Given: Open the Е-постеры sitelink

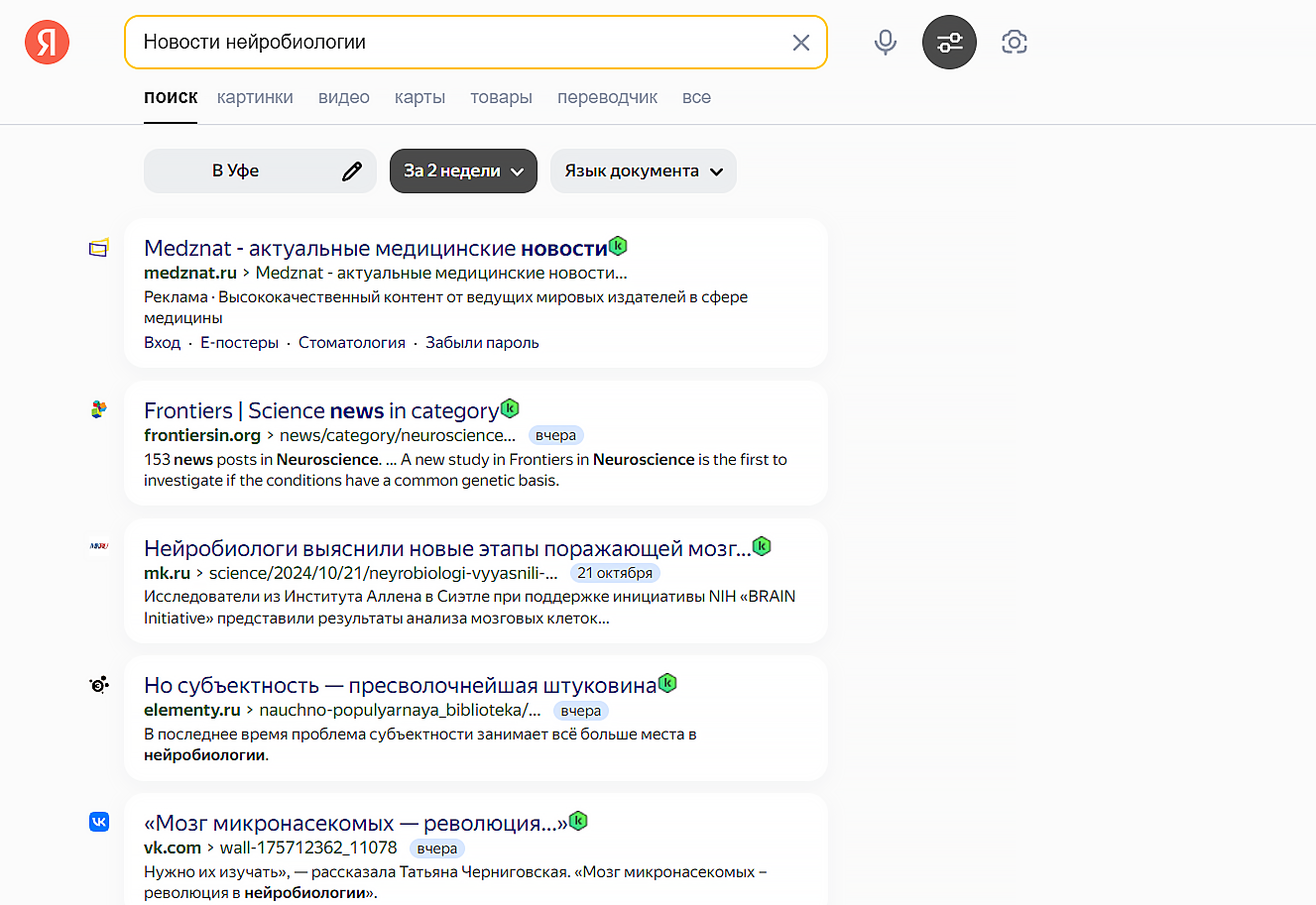Looking at the screenshot, I should coord(239,342).
